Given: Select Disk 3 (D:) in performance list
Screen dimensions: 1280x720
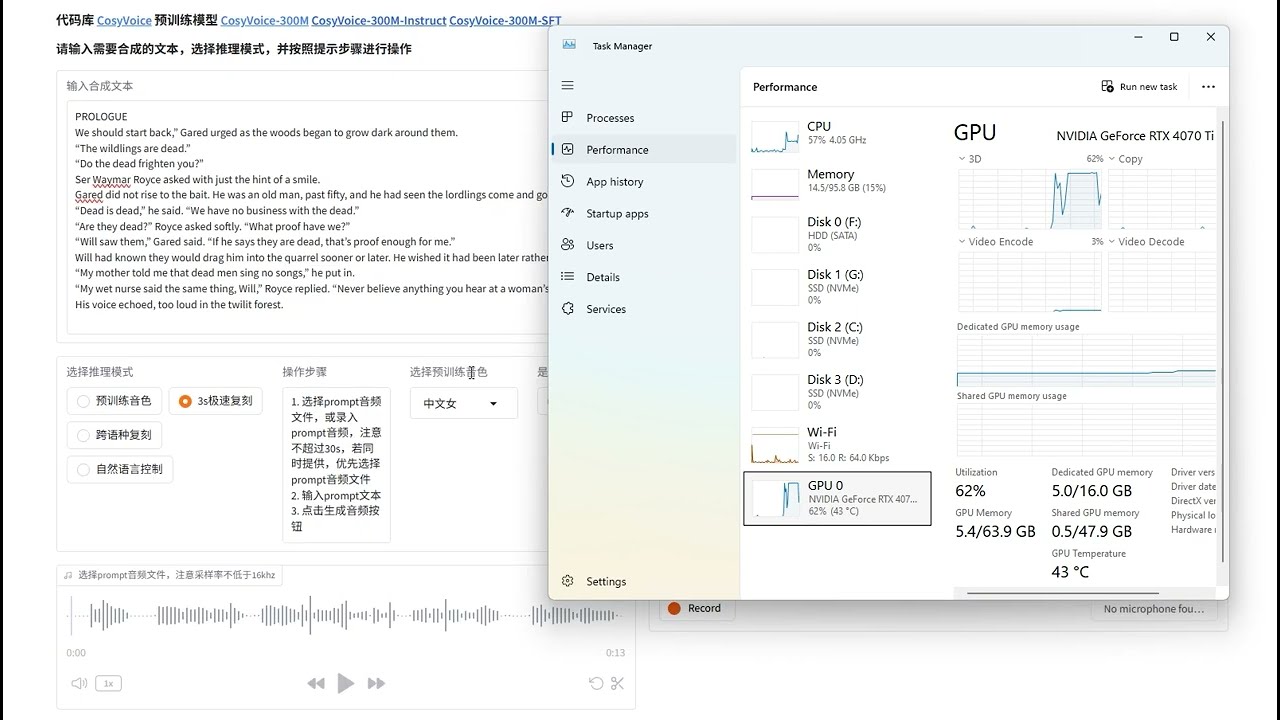Looking at the screenshot, I should tap(837, 392).
